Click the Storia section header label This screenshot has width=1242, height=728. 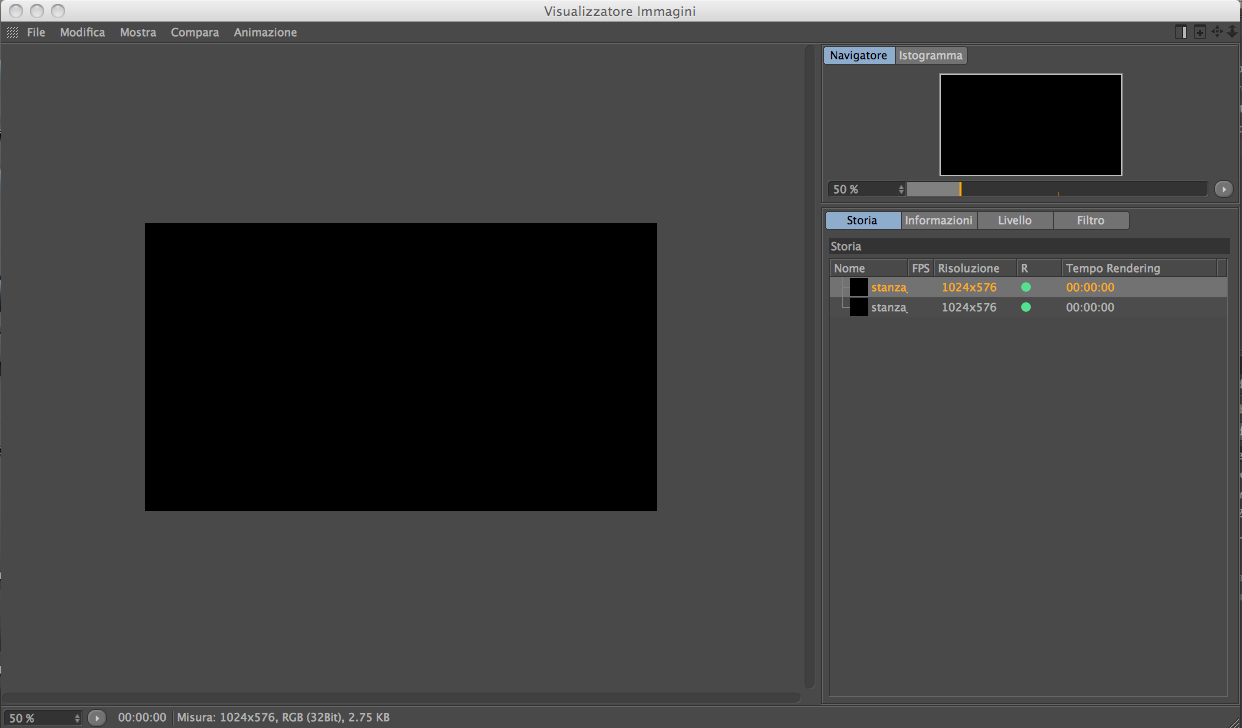click(846, 246)
